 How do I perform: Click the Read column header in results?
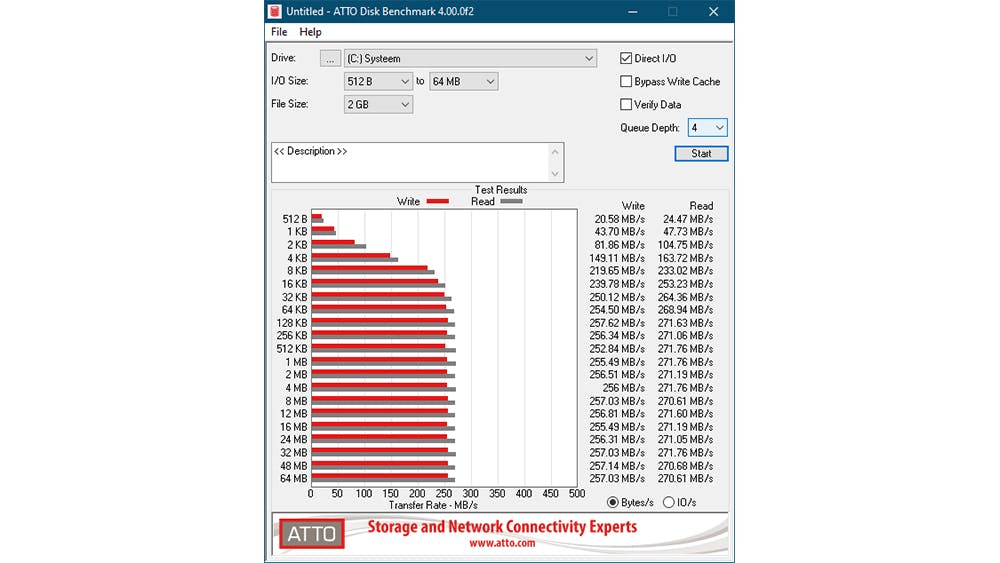[701, 206]
